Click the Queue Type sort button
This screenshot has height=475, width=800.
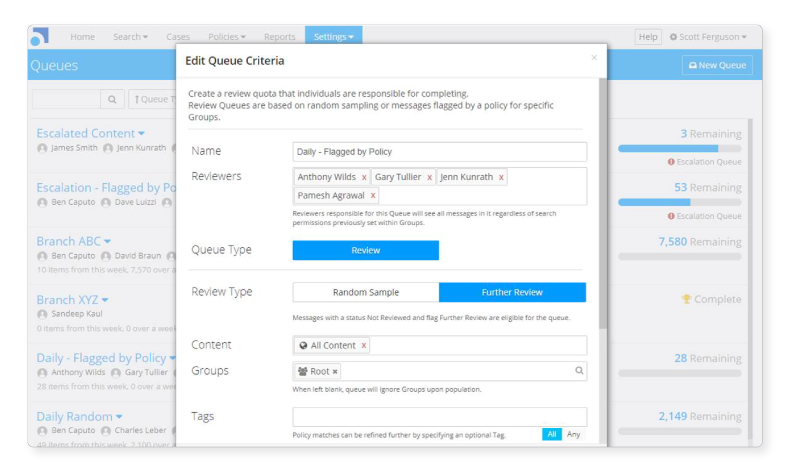[153, 99]
